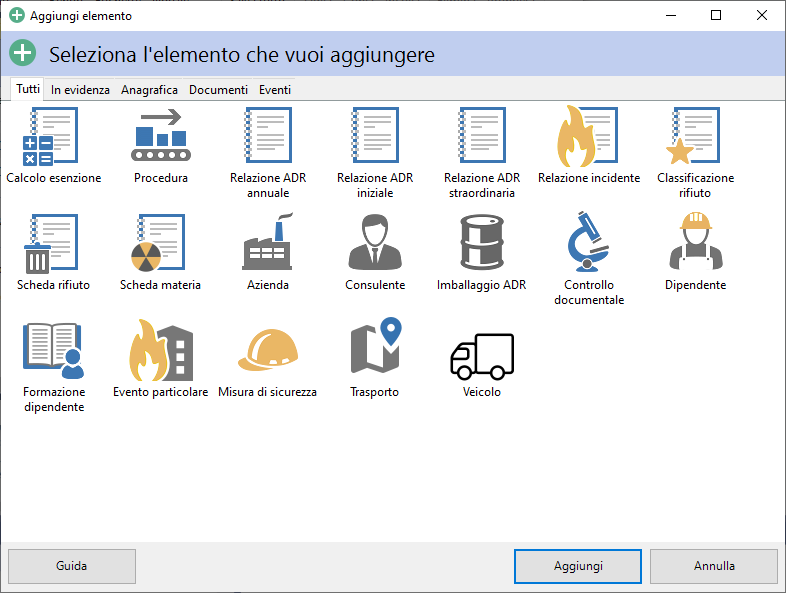786x593 pixels.
Task: Select Controllo documentale microscope icon
Action: point(588,244)
